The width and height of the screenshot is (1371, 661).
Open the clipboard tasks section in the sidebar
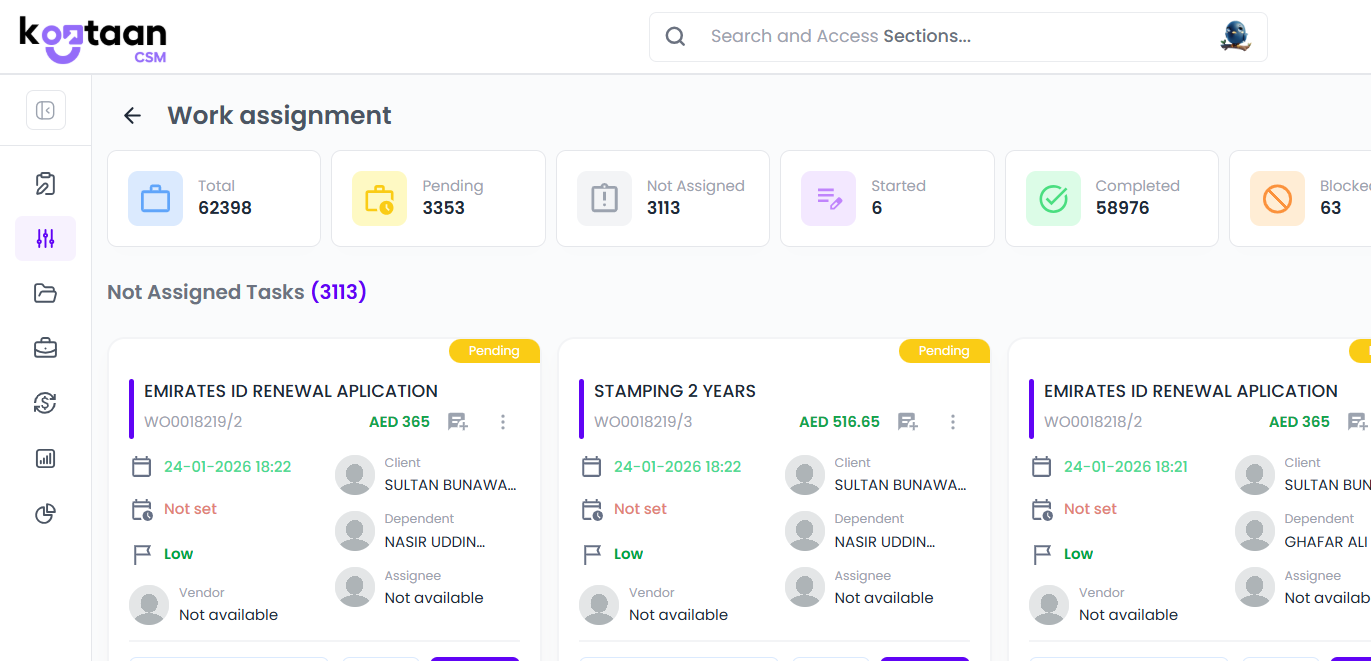coord(45,183)
